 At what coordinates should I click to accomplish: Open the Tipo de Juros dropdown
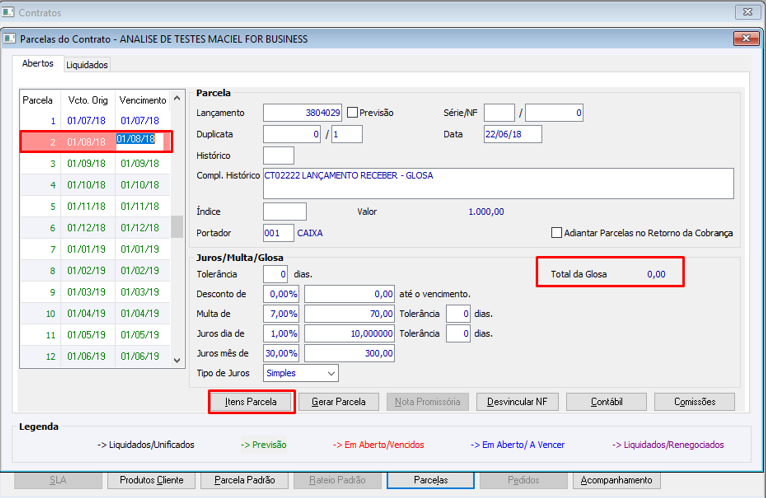tap(331, 373)
